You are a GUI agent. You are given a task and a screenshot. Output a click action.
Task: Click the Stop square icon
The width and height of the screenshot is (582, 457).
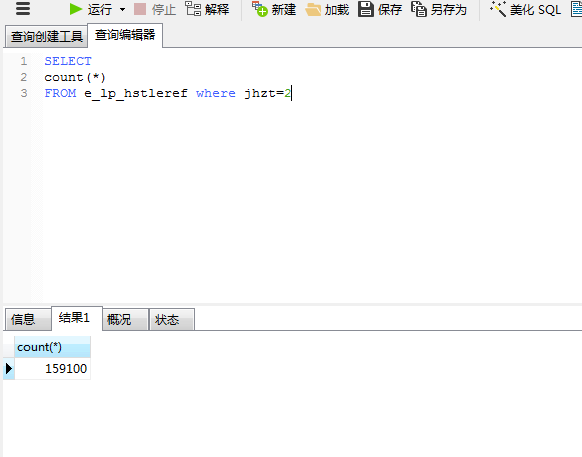pyautogui.click(x=140, y=9)
